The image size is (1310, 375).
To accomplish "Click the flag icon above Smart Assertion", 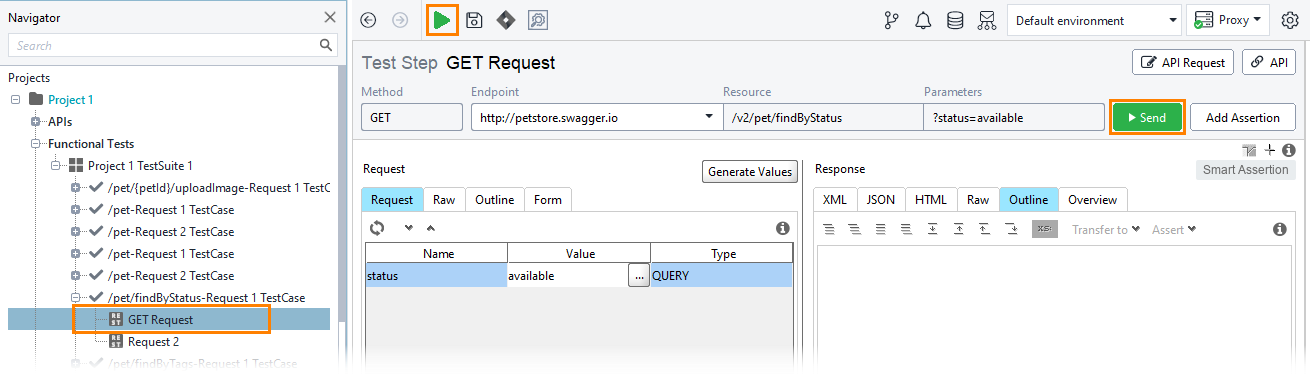I will coord(1250,150).
